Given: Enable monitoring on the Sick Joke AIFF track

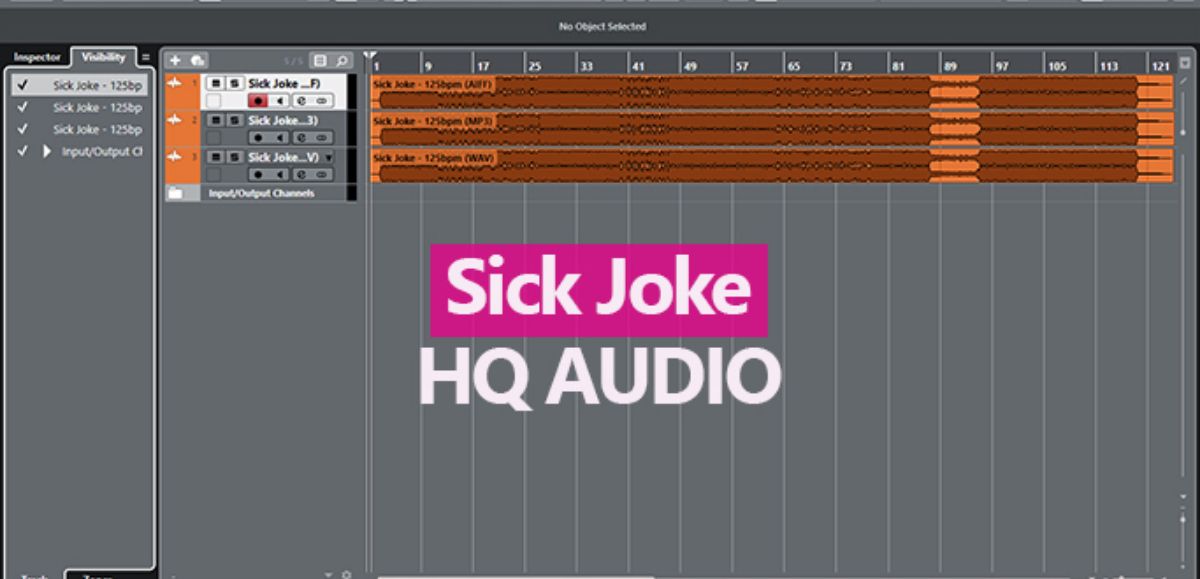Looking at the screenshot, I should [280, 101].
